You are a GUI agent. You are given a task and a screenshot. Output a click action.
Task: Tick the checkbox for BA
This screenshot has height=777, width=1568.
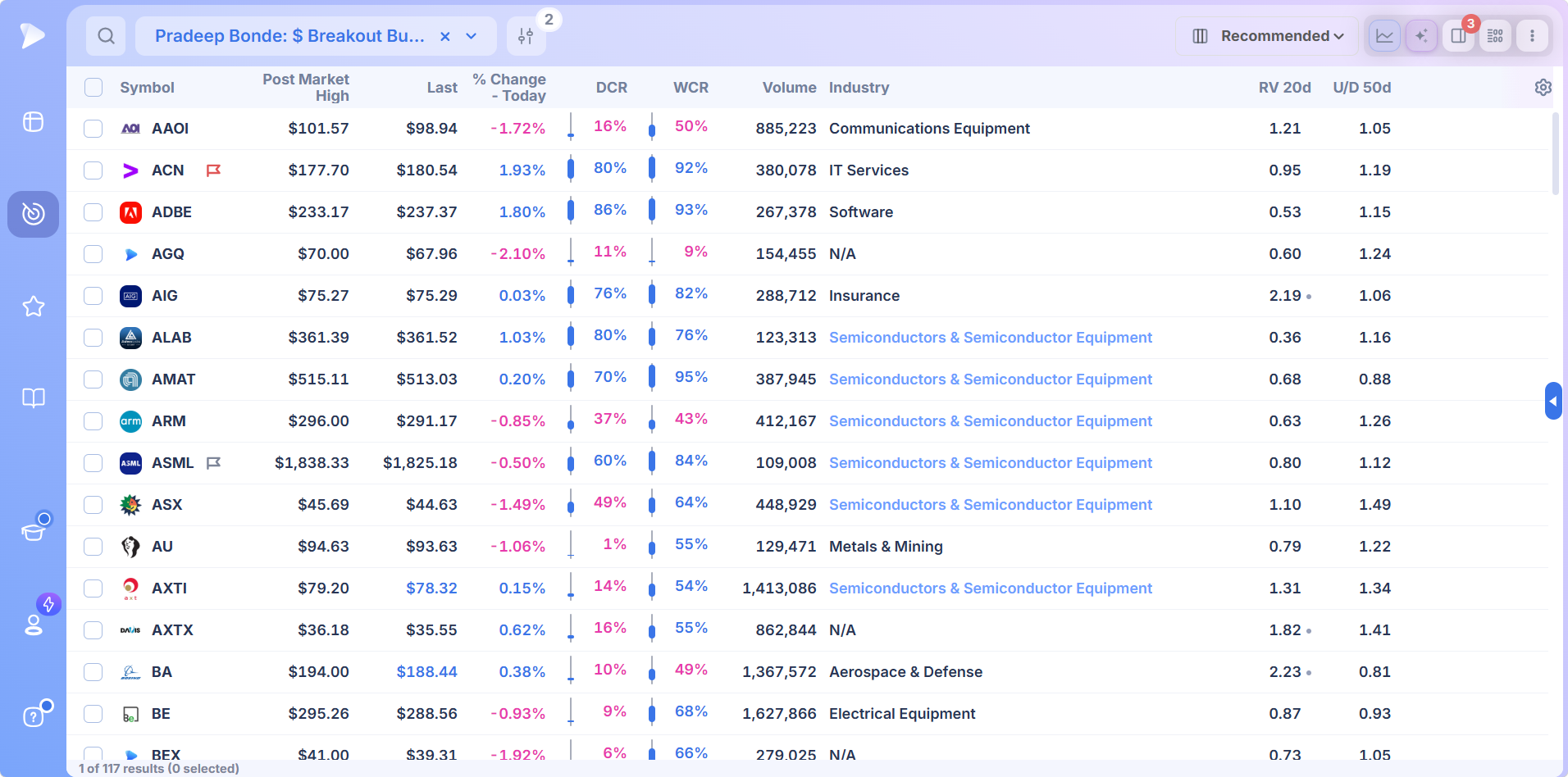(x=93, y=672)
